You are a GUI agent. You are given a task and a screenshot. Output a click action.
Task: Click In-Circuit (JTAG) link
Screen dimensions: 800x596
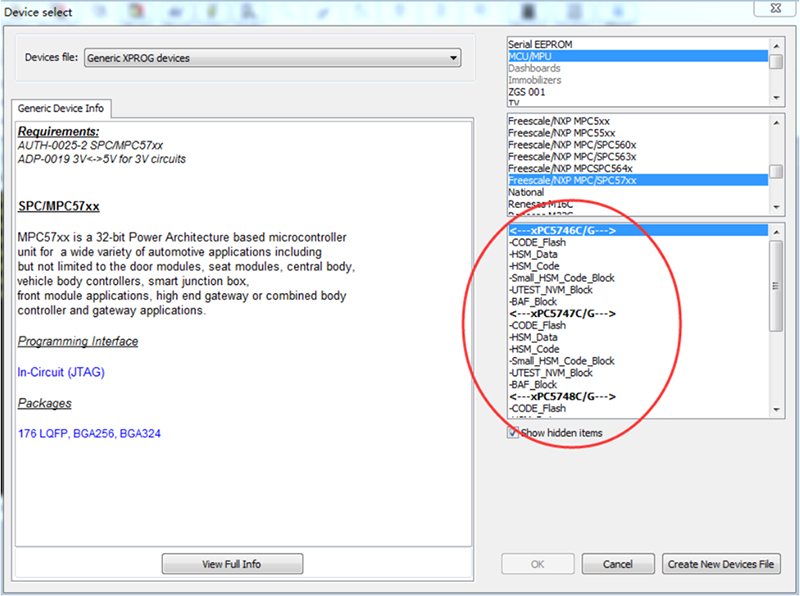[61, 372]
